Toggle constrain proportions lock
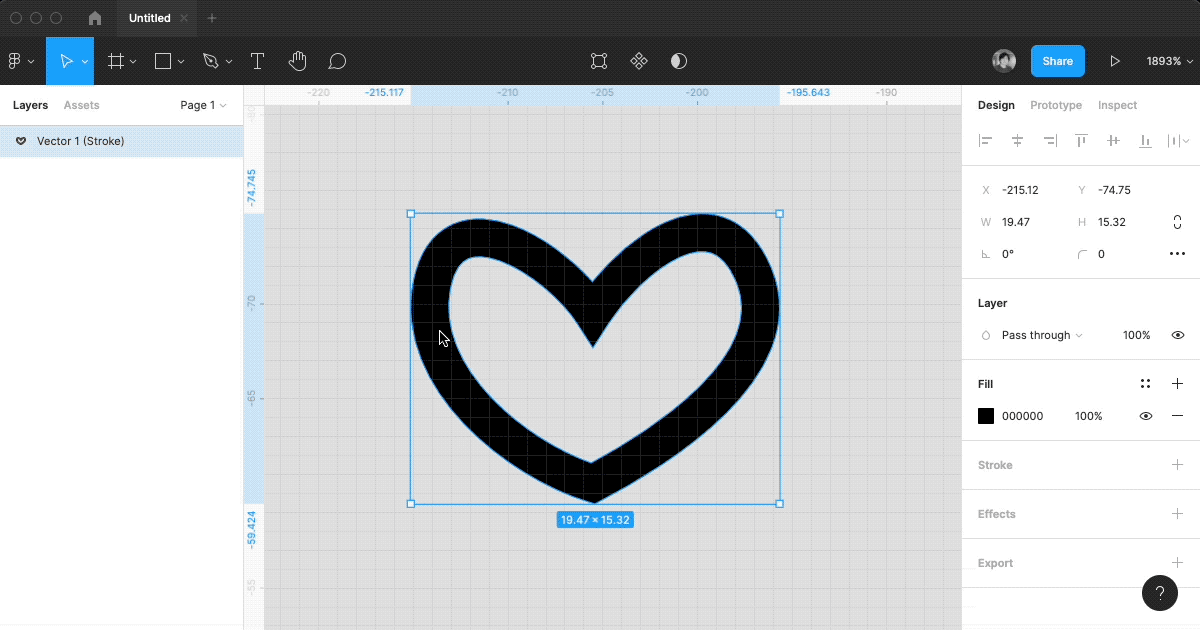Screen dimensions: 1200x630 [x=1177, y=222]
